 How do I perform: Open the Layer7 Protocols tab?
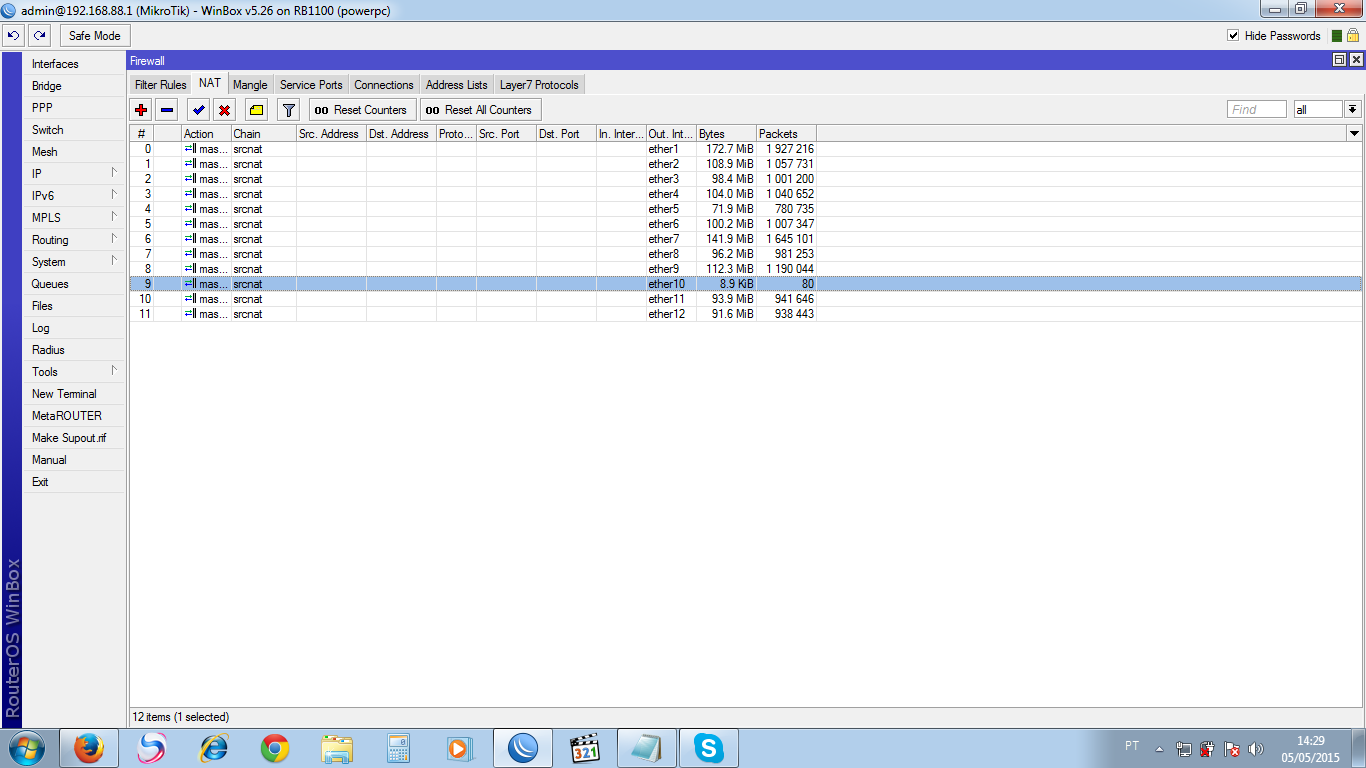[539, 85]
